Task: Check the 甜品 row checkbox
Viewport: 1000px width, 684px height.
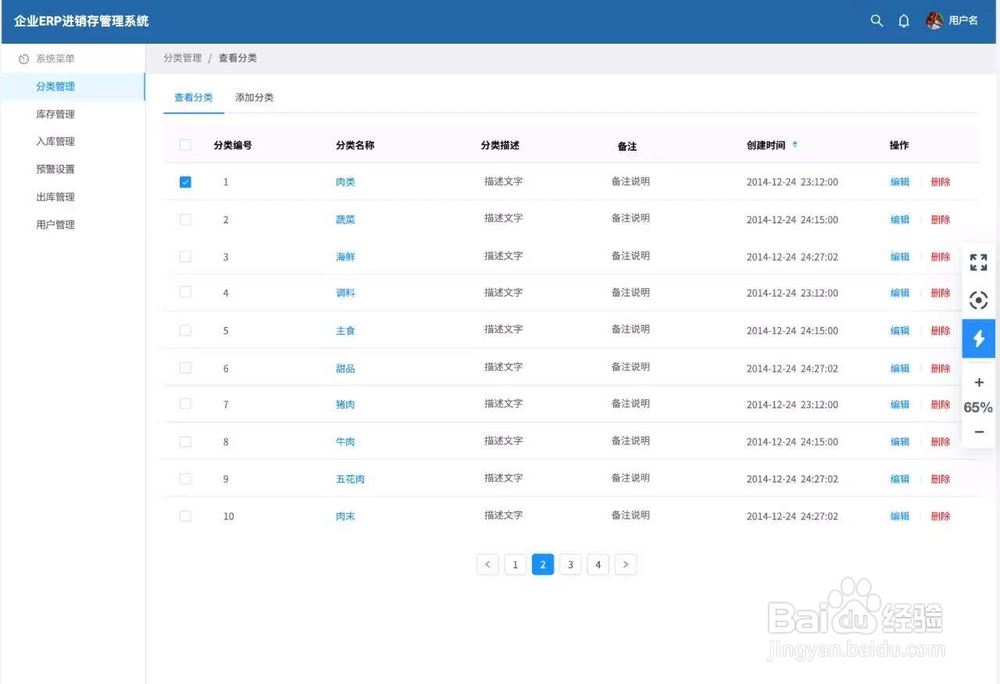Action: (185, 368)
